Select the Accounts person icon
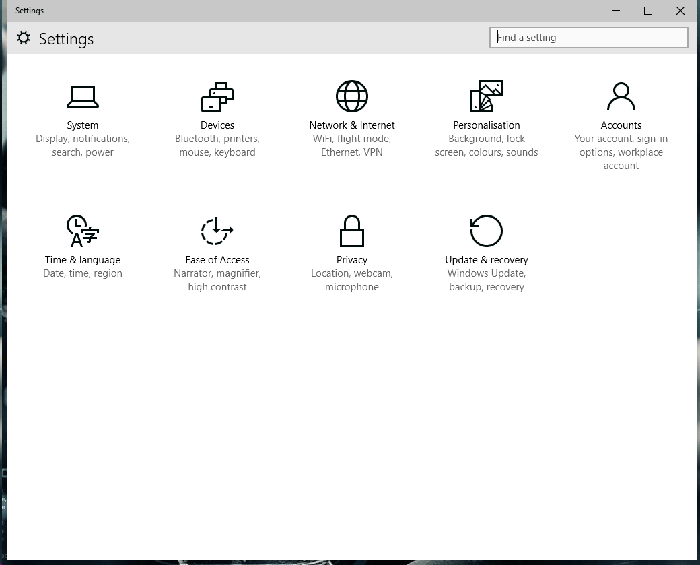700x565 pixels. 621,97
